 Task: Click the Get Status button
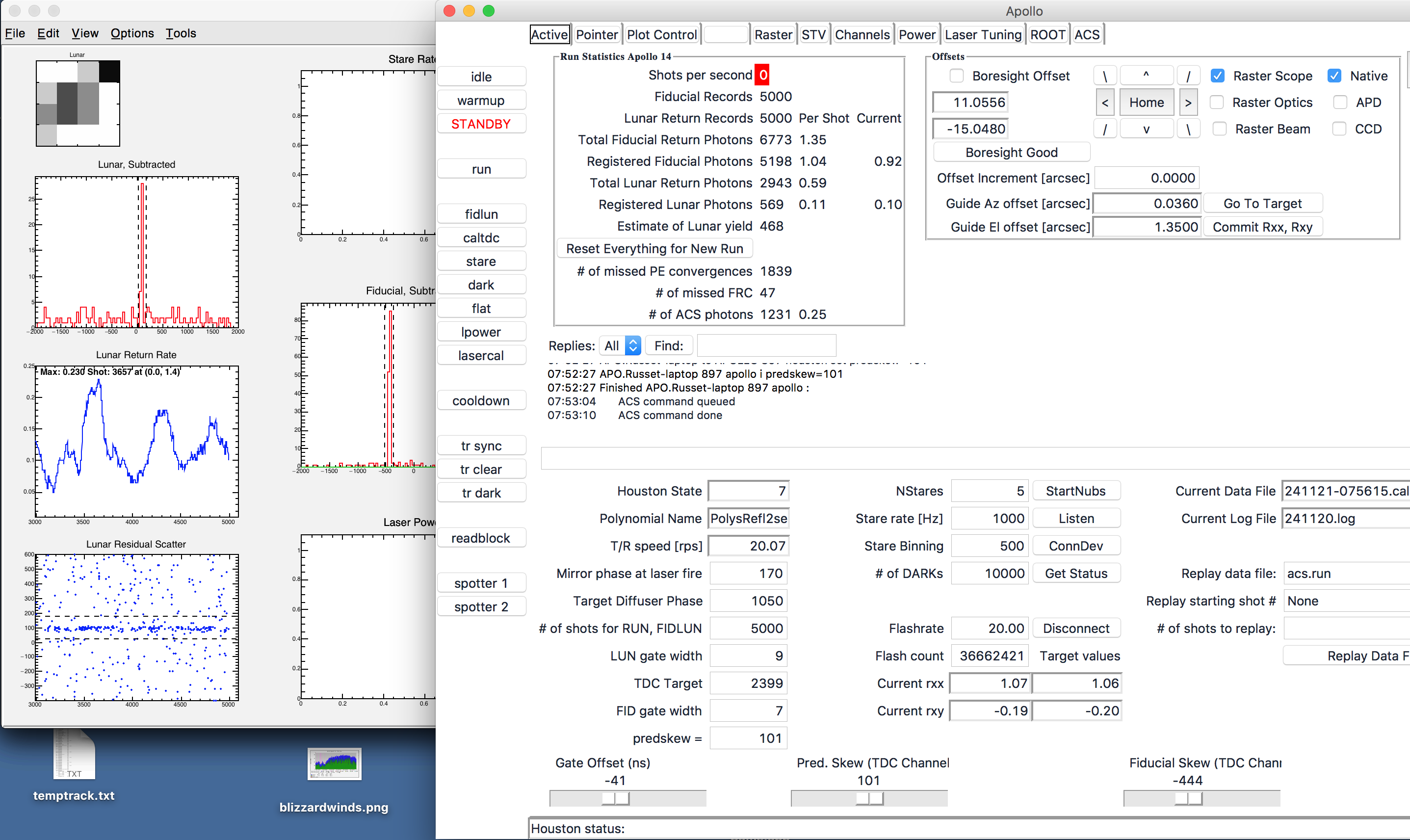[1075, 574]
